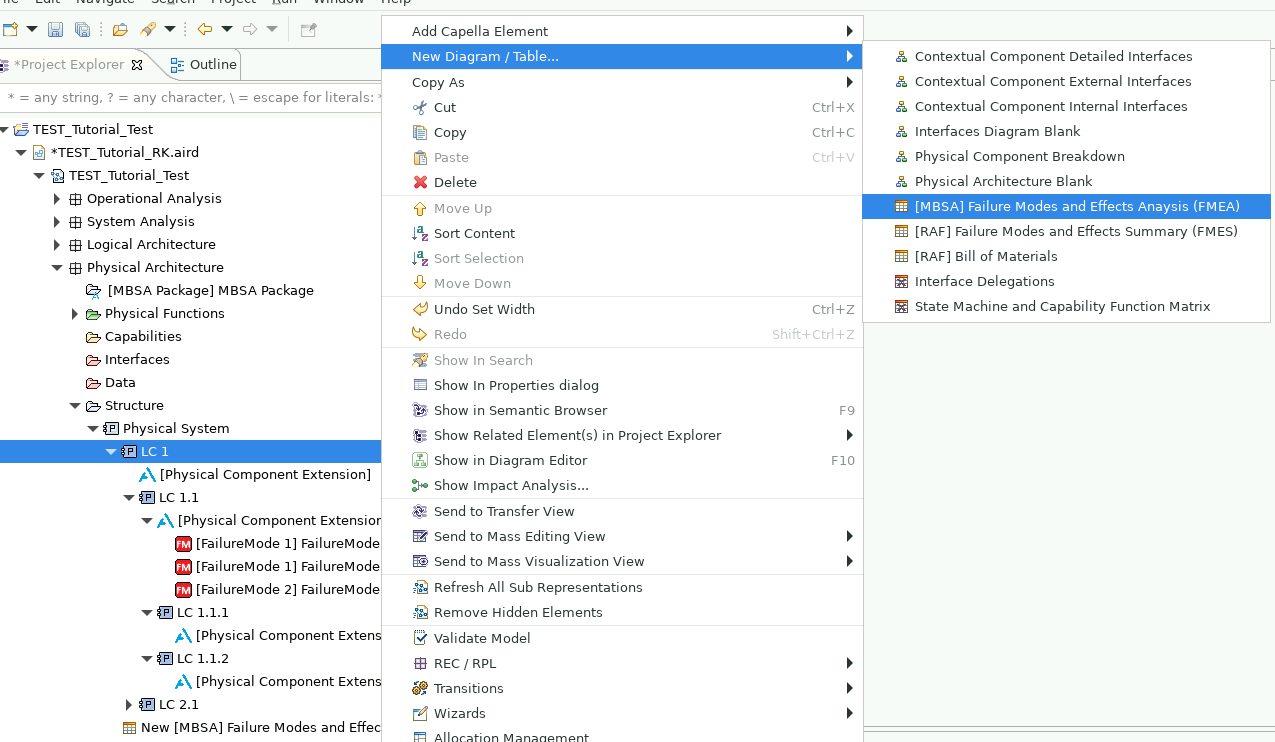1275x742 pixels.
Task: Choose Sort Content from context menu
Action: click(622, 234)
